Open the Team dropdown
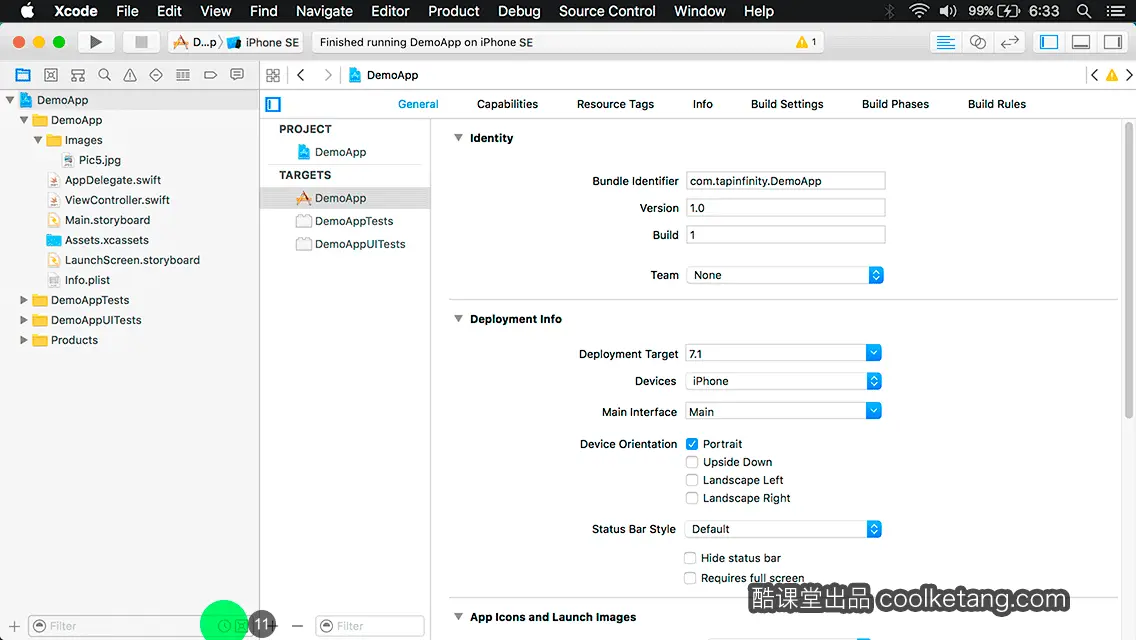The height and width of the screenshot is (640, 1136). coord(785,275)
